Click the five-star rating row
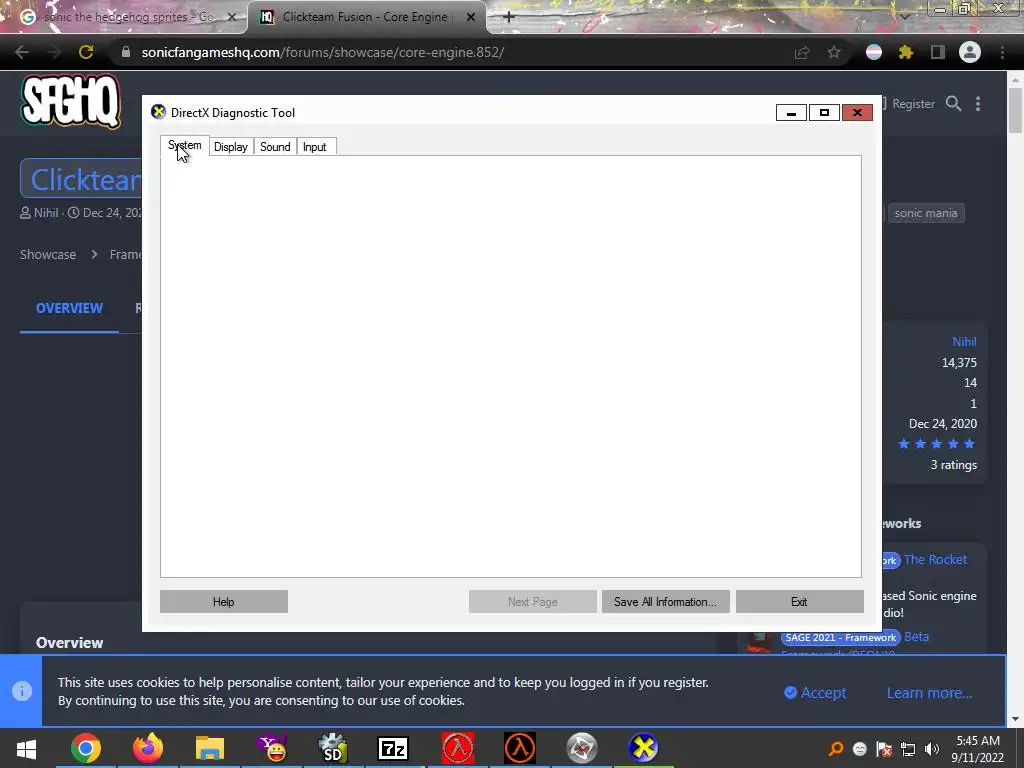Screen dimensions: 1024x768 coord(936,444)
